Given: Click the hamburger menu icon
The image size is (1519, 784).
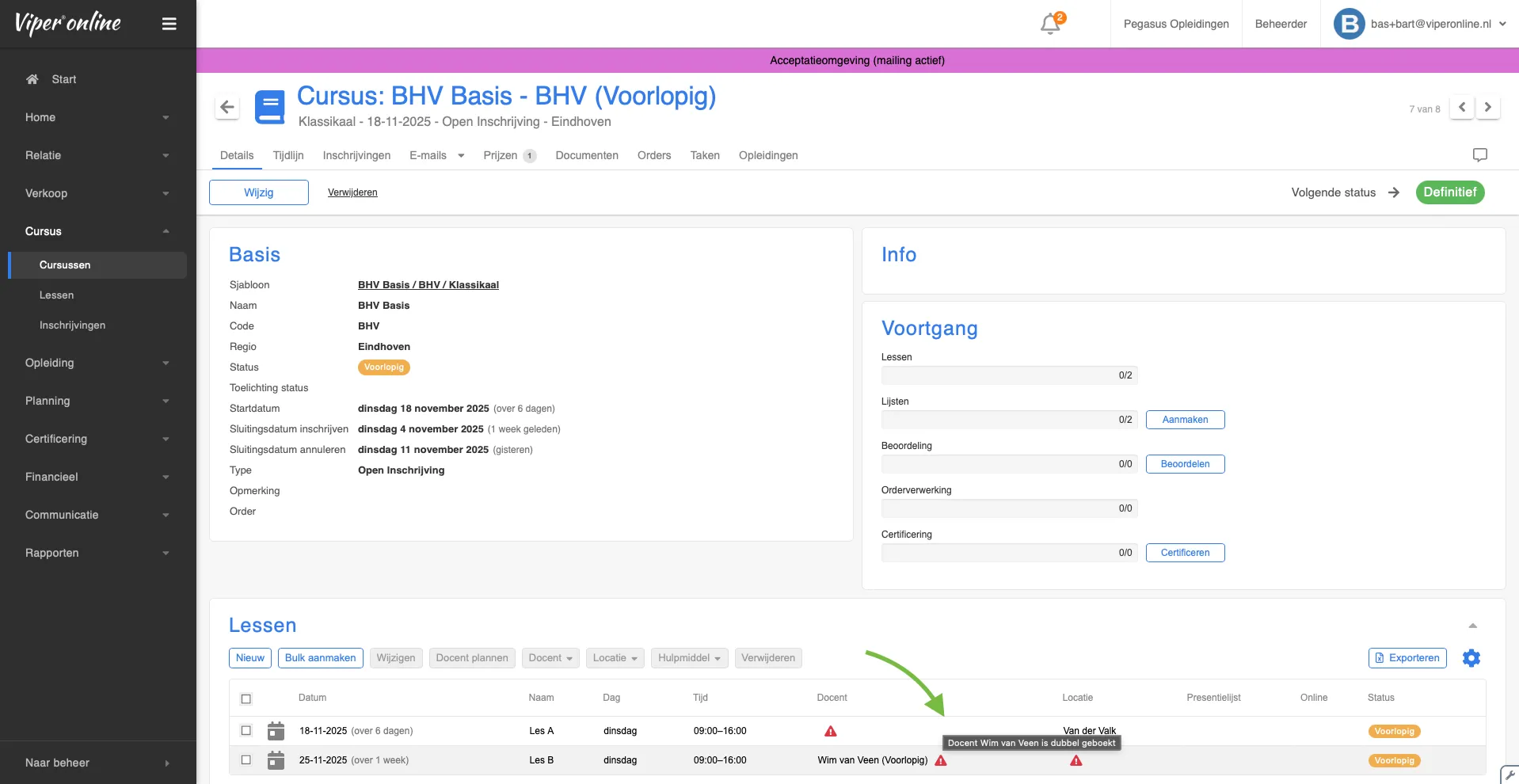Looking at the screenshot, I should pyautogui.click(x=169, y=24).
